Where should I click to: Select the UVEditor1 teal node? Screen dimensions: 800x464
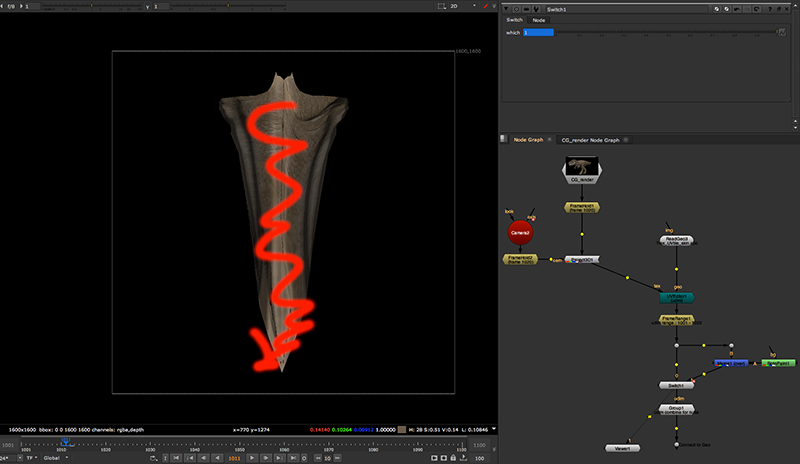677,298
